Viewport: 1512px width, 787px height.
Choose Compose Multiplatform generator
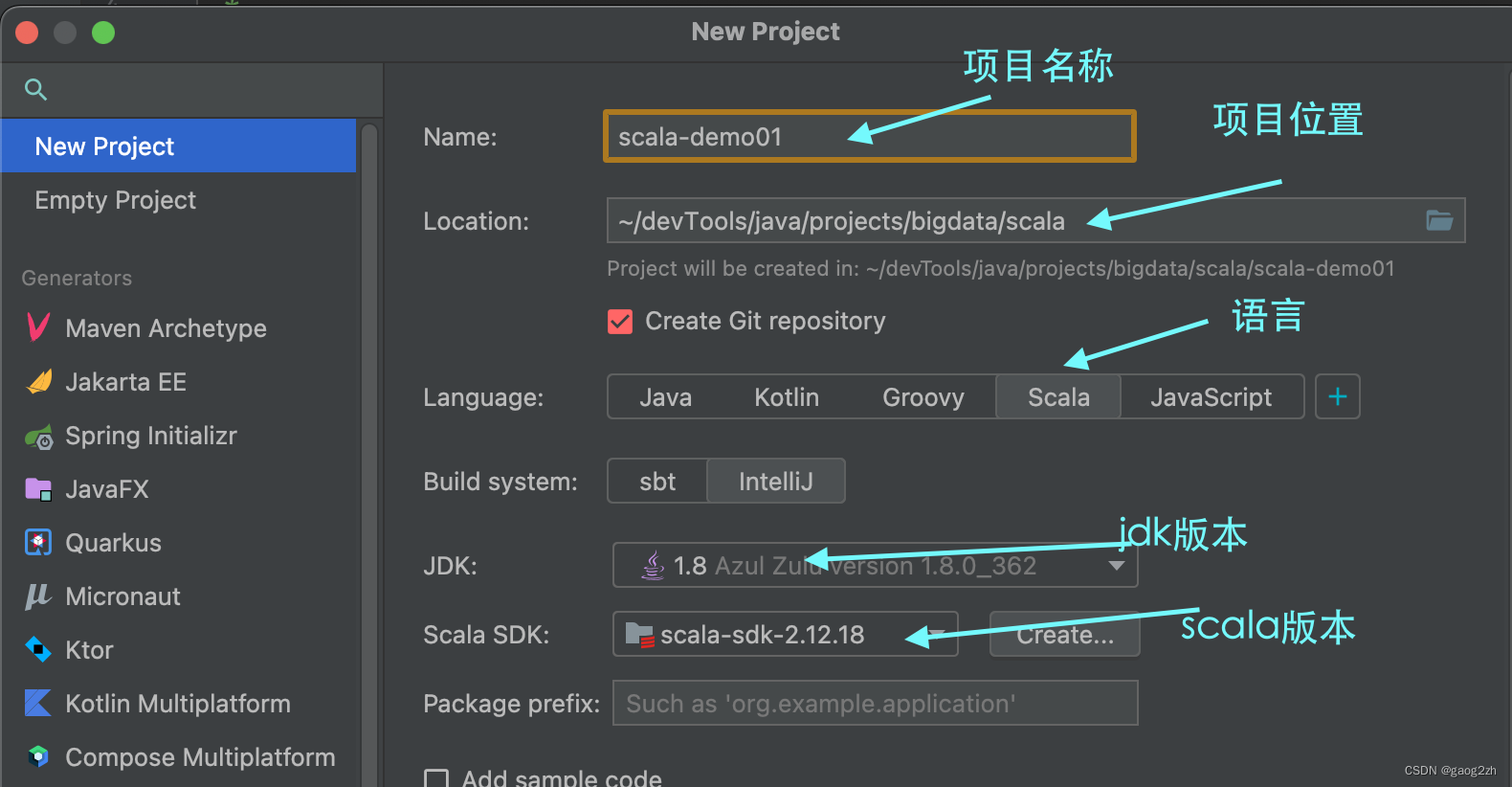click(178, 757)
